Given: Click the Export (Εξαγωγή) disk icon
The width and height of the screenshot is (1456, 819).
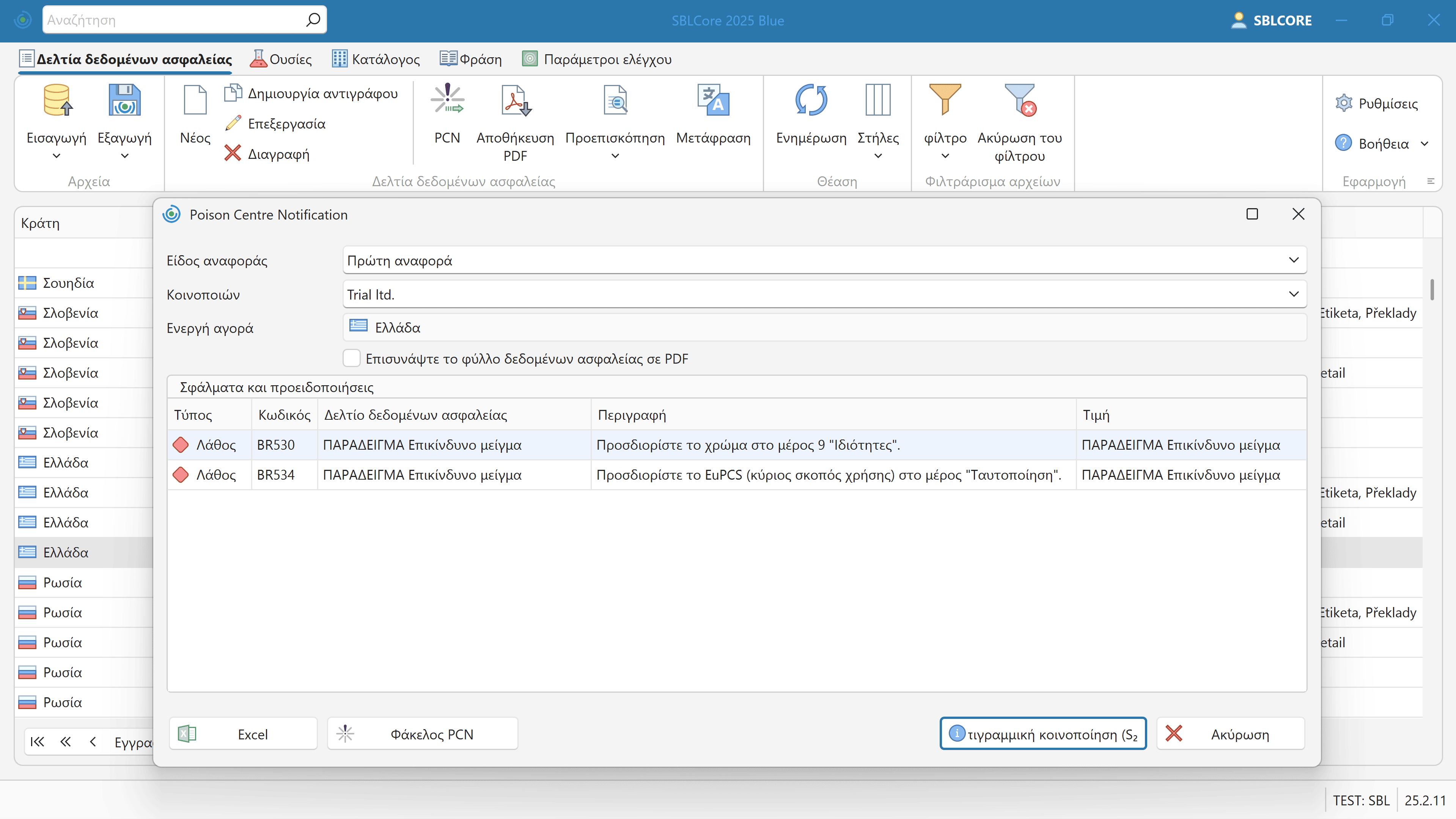Looking at the screenshot, I should (x=124, y=100).
